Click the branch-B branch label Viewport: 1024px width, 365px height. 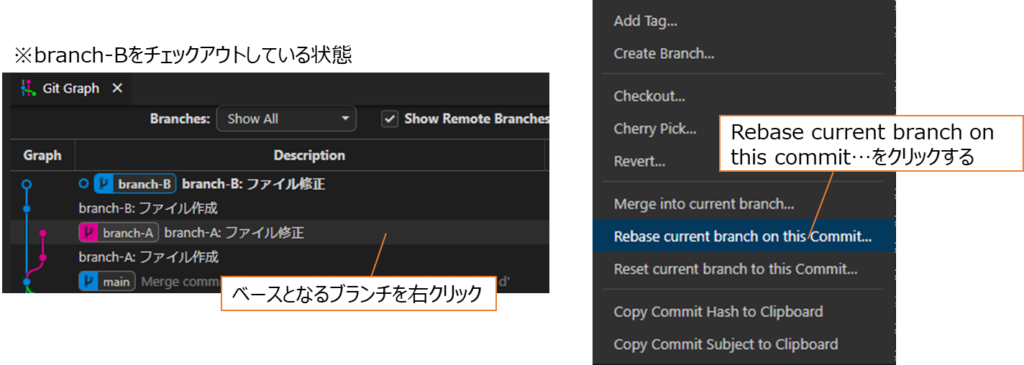(135, 184)
